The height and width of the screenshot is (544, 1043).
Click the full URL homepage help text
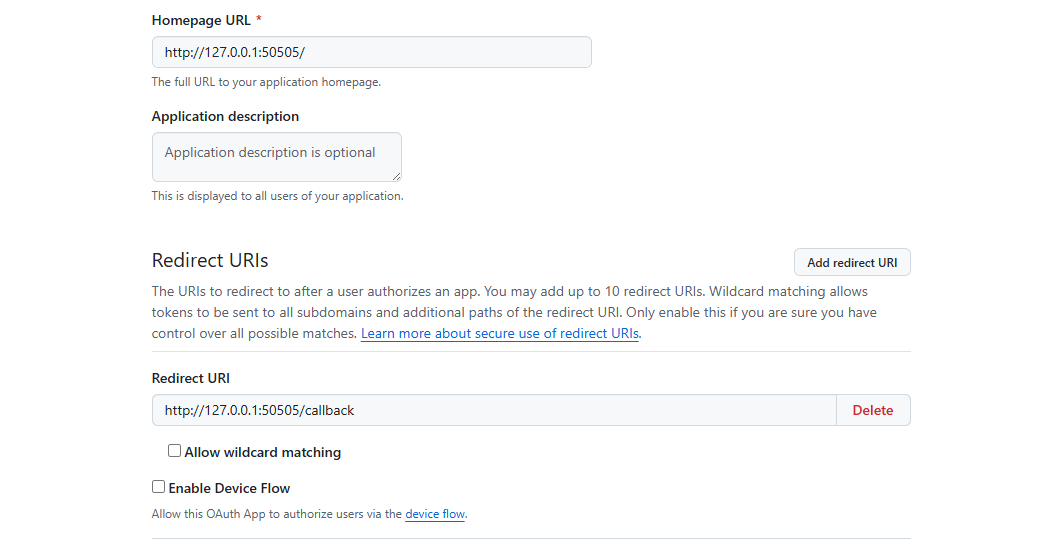point(266,82)
